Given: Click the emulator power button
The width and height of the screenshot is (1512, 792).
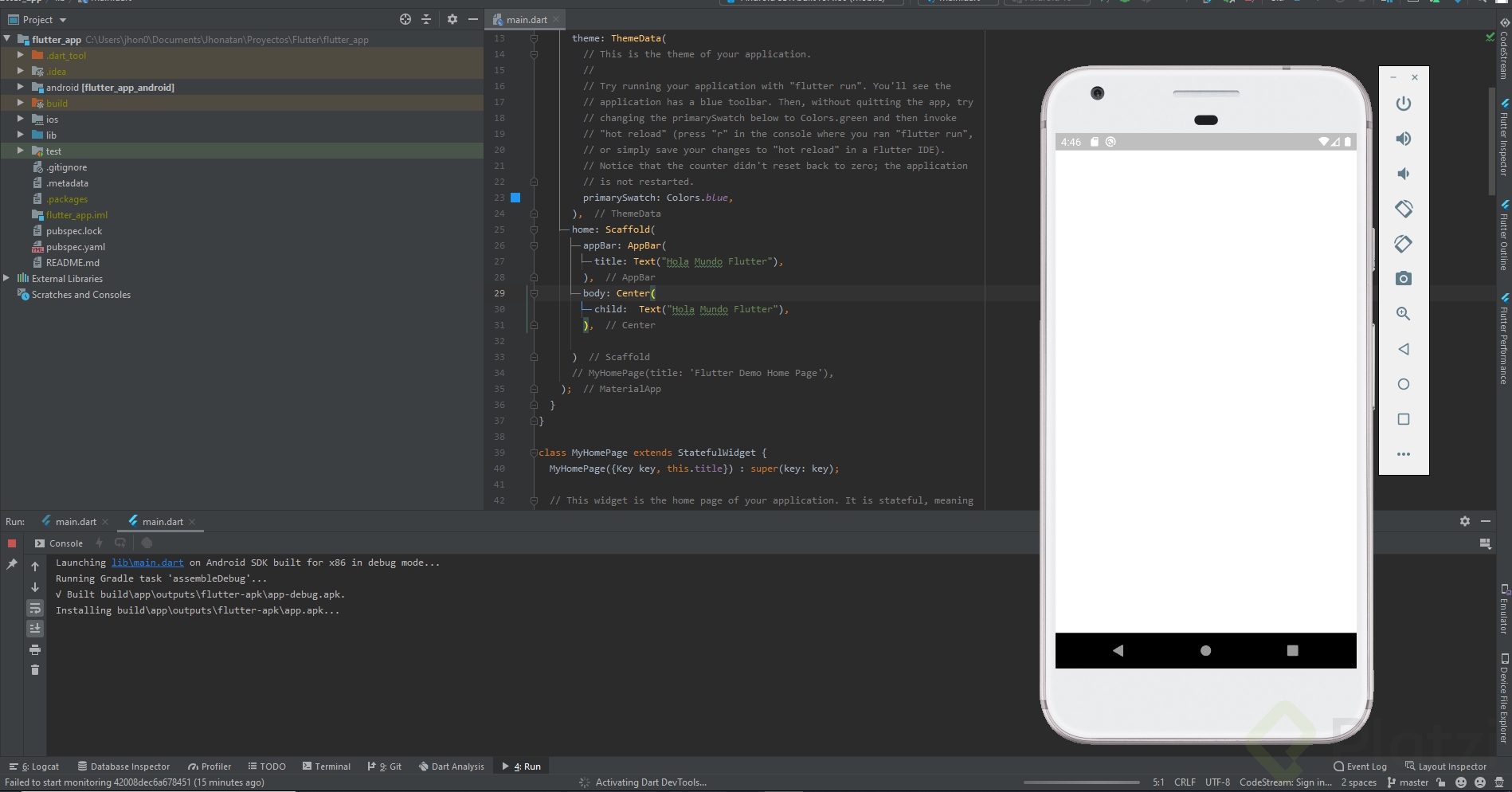Looking at the screenshot, I should point(1404,104).
